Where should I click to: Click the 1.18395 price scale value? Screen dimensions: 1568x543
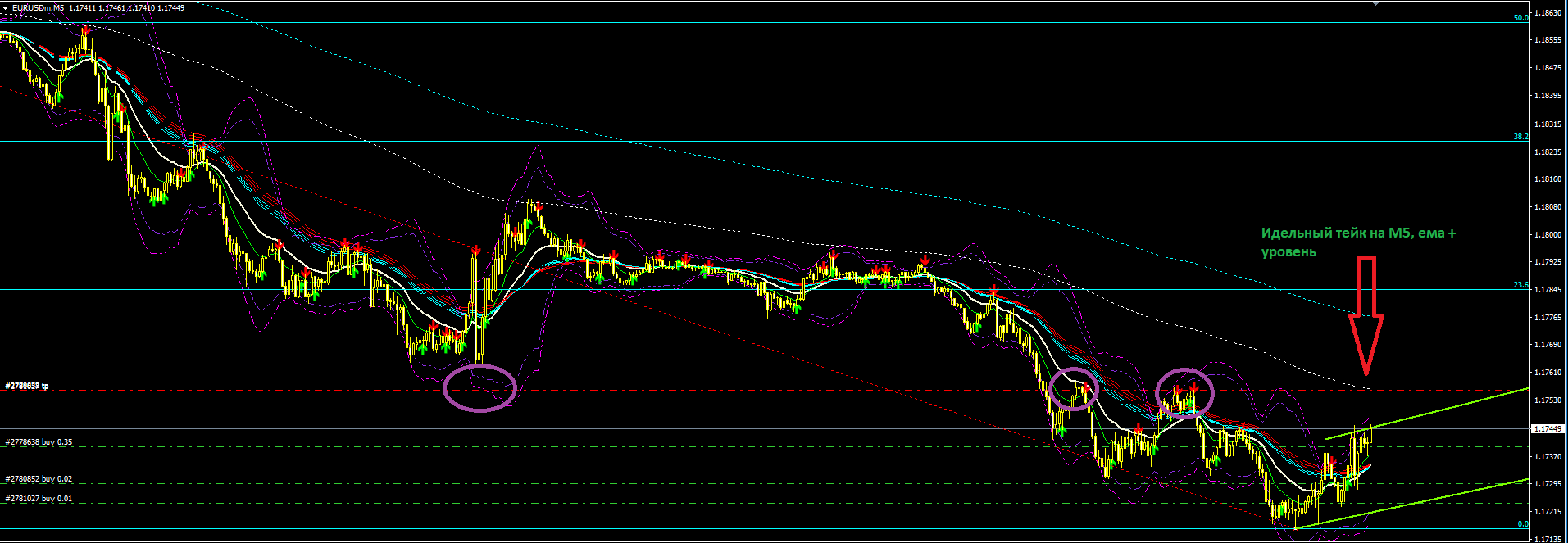[1548, 96]
